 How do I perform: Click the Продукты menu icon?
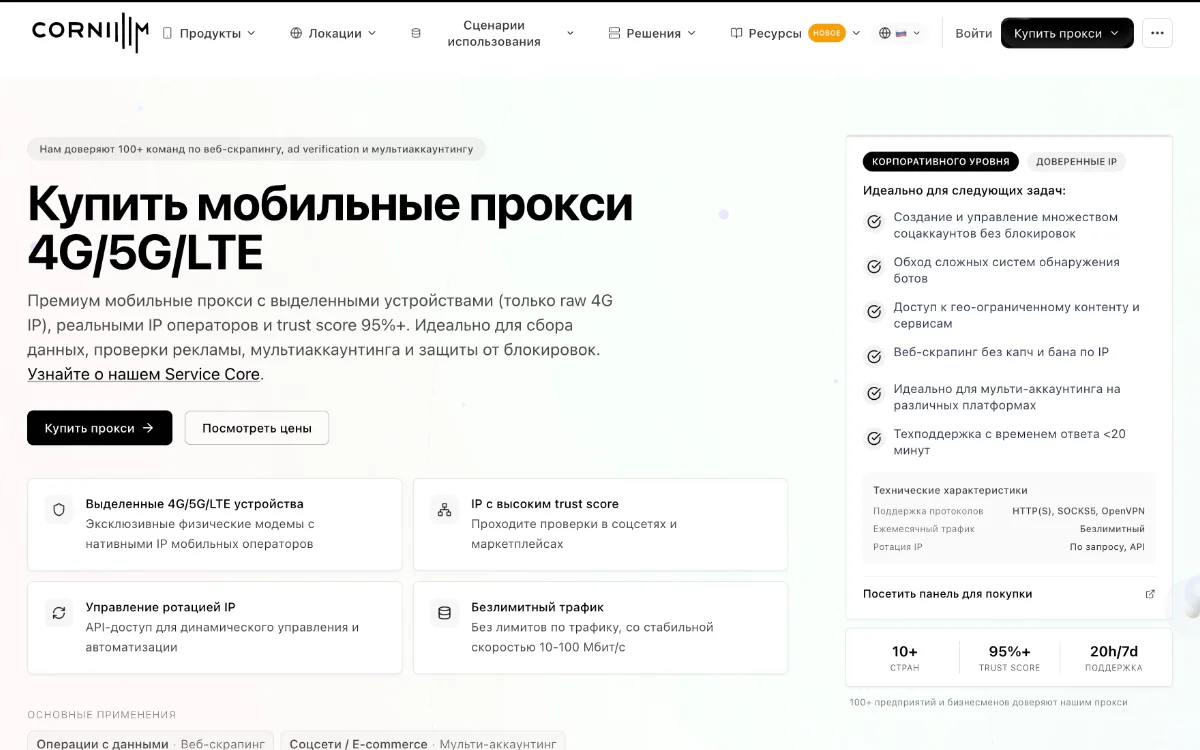coord(167,33)
